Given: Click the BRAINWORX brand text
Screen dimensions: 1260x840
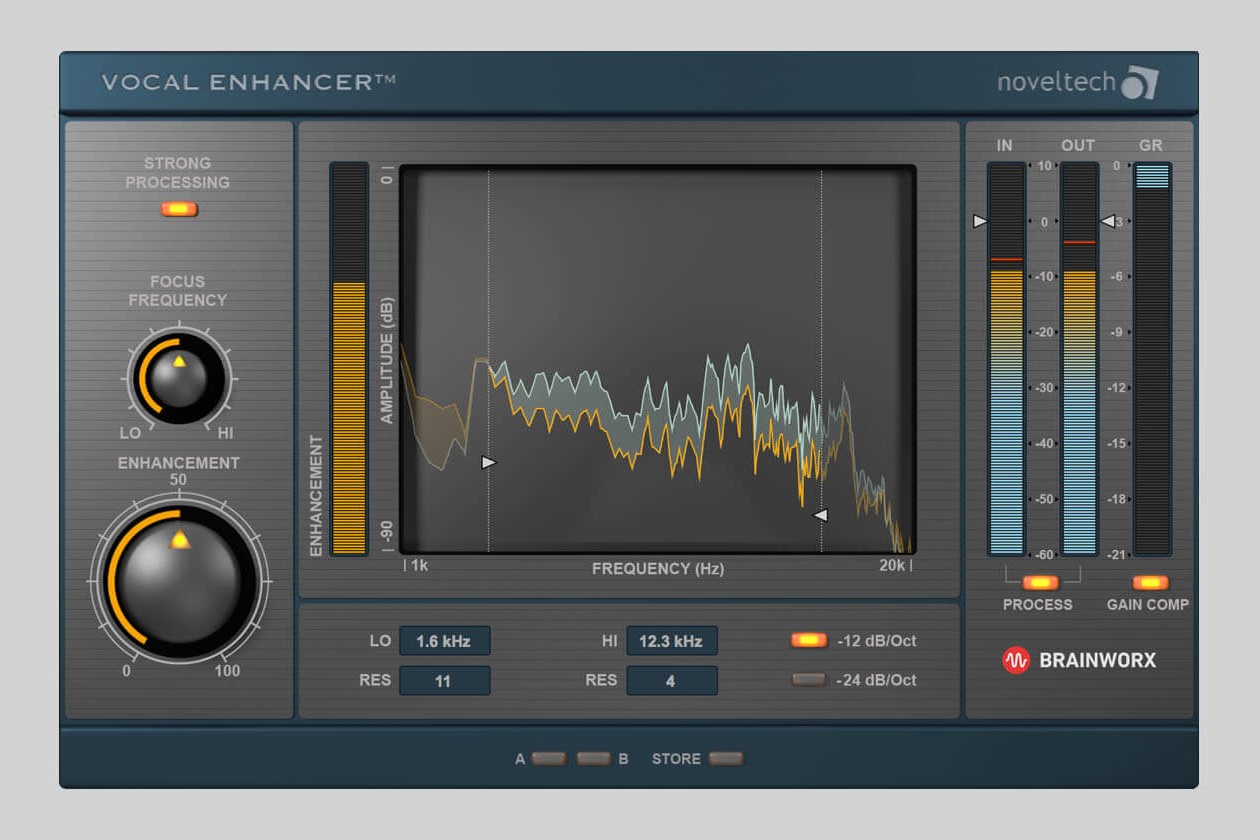Looking at the screenshot, I should point(1097,660).
